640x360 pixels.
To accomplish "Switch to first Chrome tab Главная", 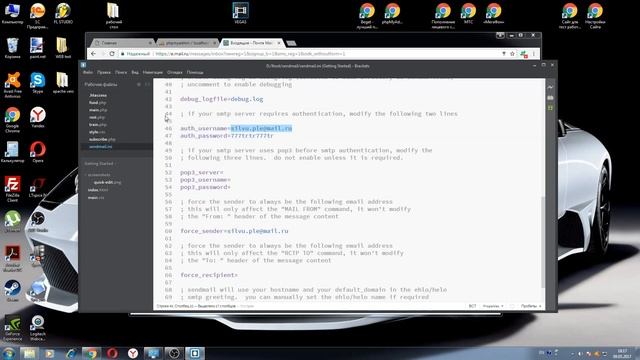I will tap(122, 43).
